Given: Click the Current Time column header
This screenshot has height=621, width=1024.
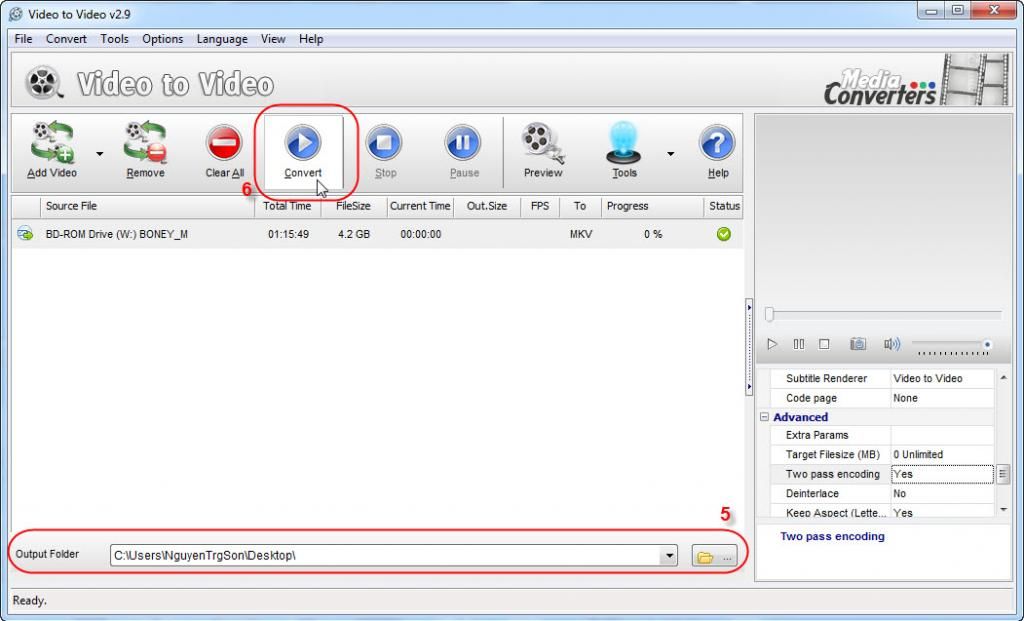Looking at the screenshot, I should pos(420,206).
